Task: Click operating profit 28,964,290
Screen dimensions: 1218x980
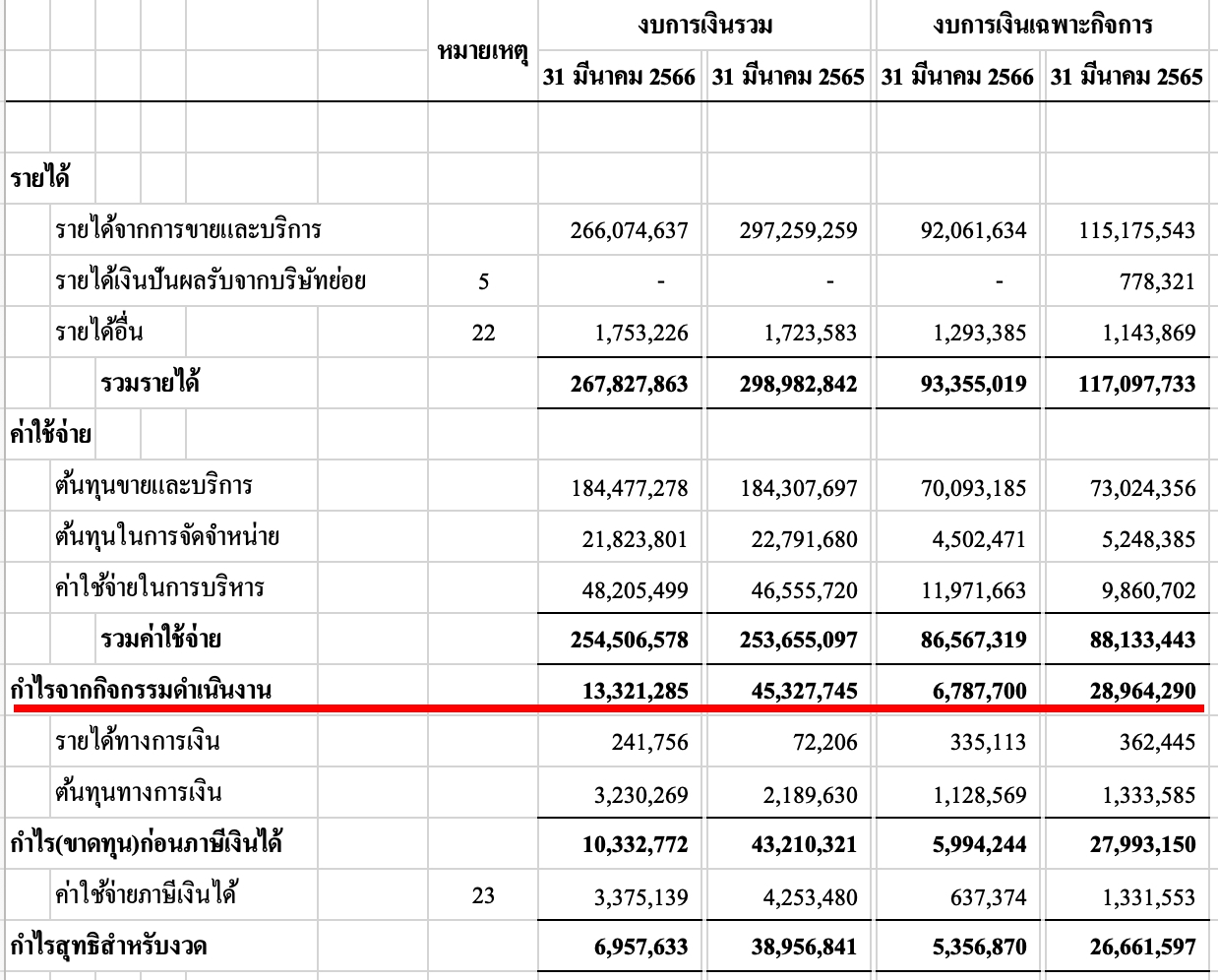Action: coord(1143,691)
